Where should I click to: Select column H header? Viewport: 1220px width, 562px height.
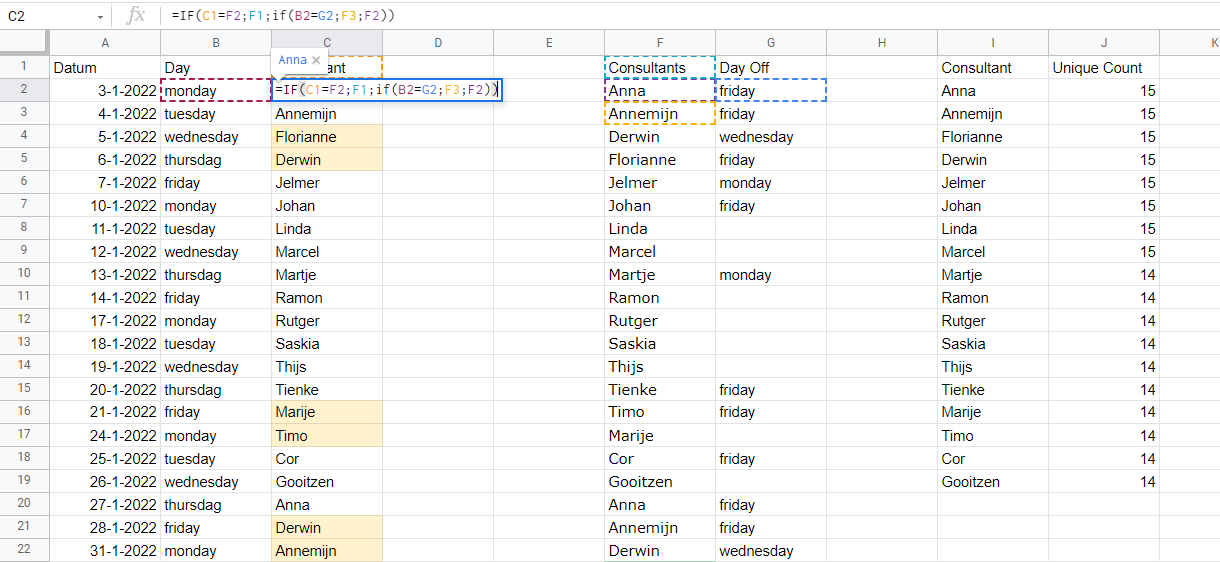point(882,42)
